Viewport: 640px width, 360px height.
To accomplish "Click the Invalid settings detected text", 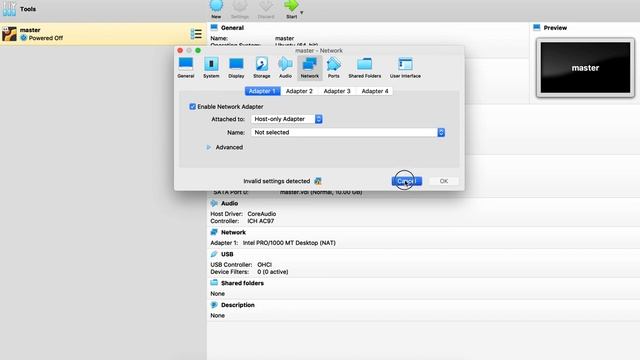I will (x=276, y=181).
